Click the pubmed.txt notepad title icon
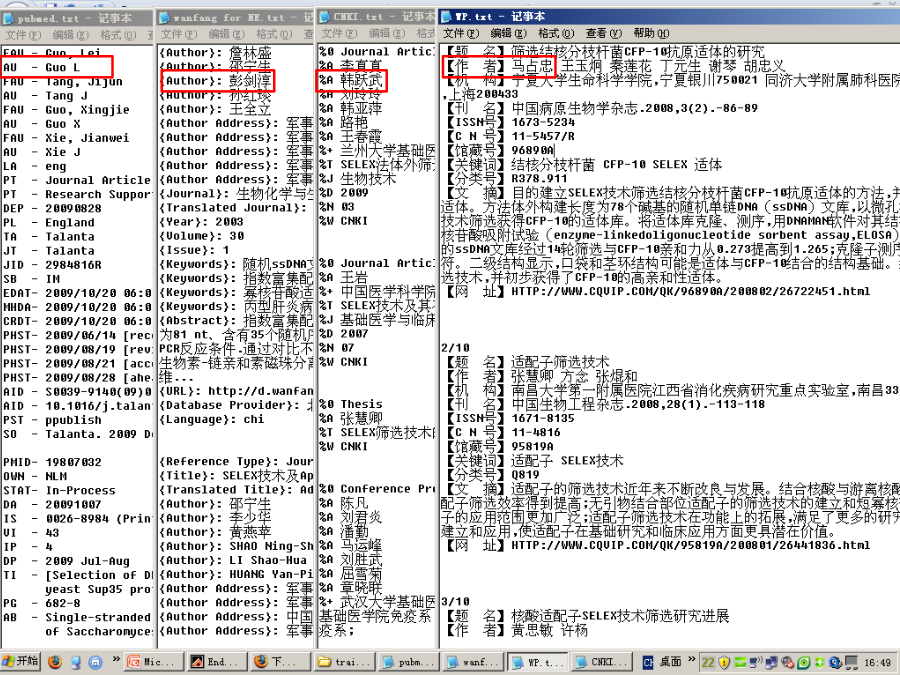Screen dimensions: 900x675 pos(9,18)
